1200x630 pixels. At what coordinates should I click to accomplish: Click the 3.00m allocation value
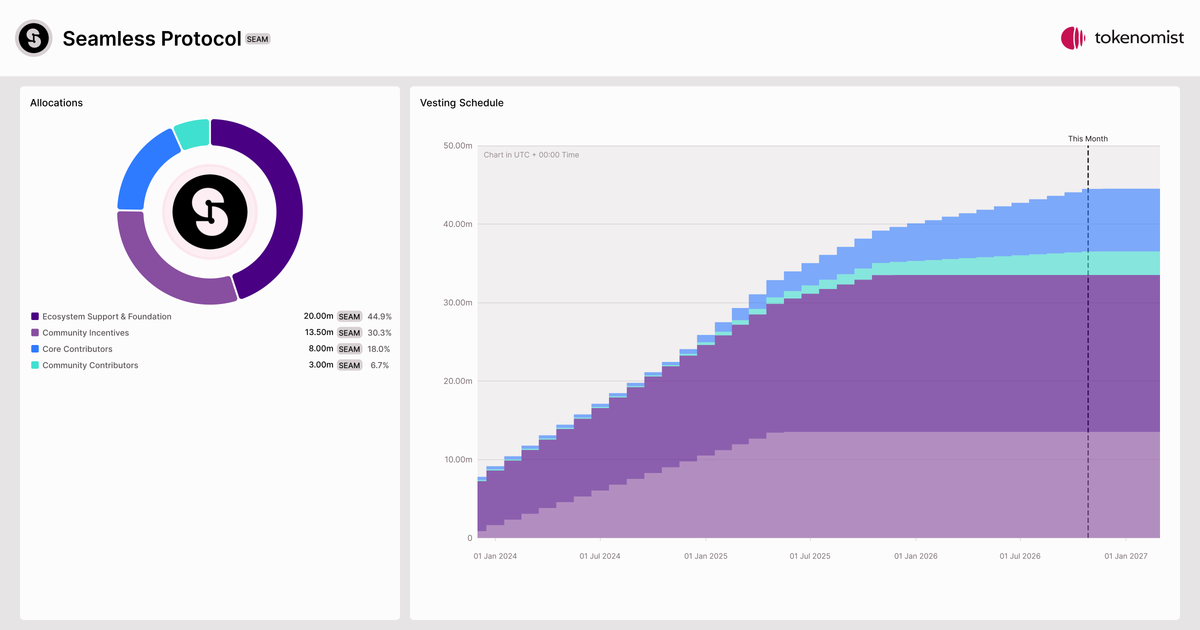[x=321, y=365]
